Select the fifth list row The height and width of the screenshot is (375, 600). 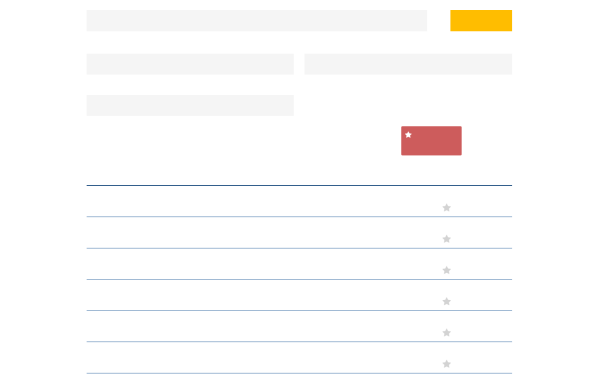coord(299,326)
